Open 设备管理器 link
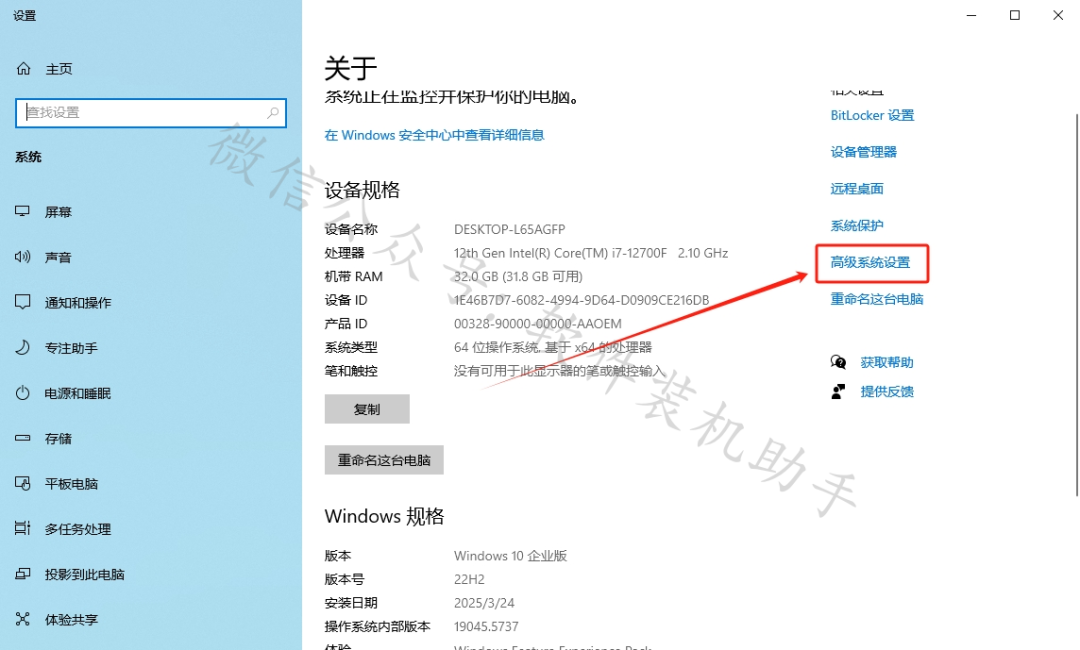The height and width of the screenshot is (650, 1080). (x=863, y=152)
